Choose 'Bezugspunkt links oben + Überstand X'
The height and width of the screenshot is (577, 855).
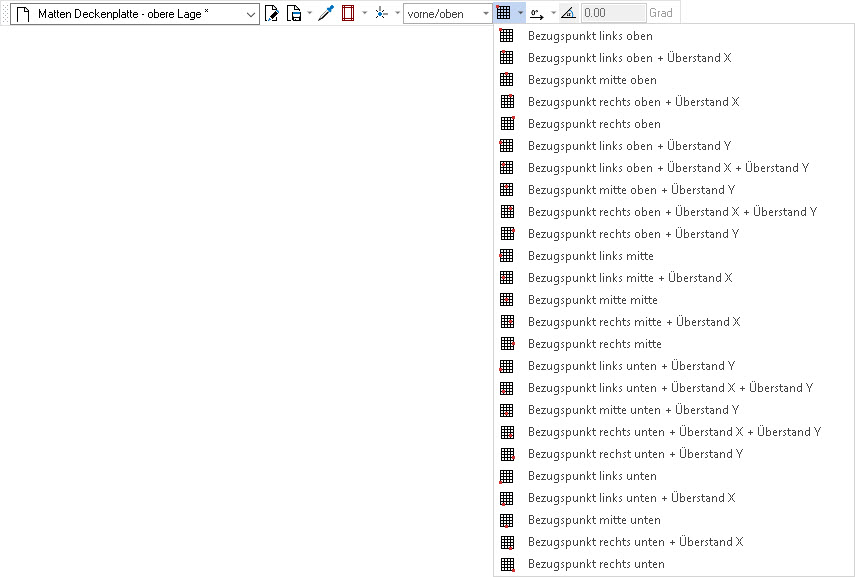click(674, 58)
